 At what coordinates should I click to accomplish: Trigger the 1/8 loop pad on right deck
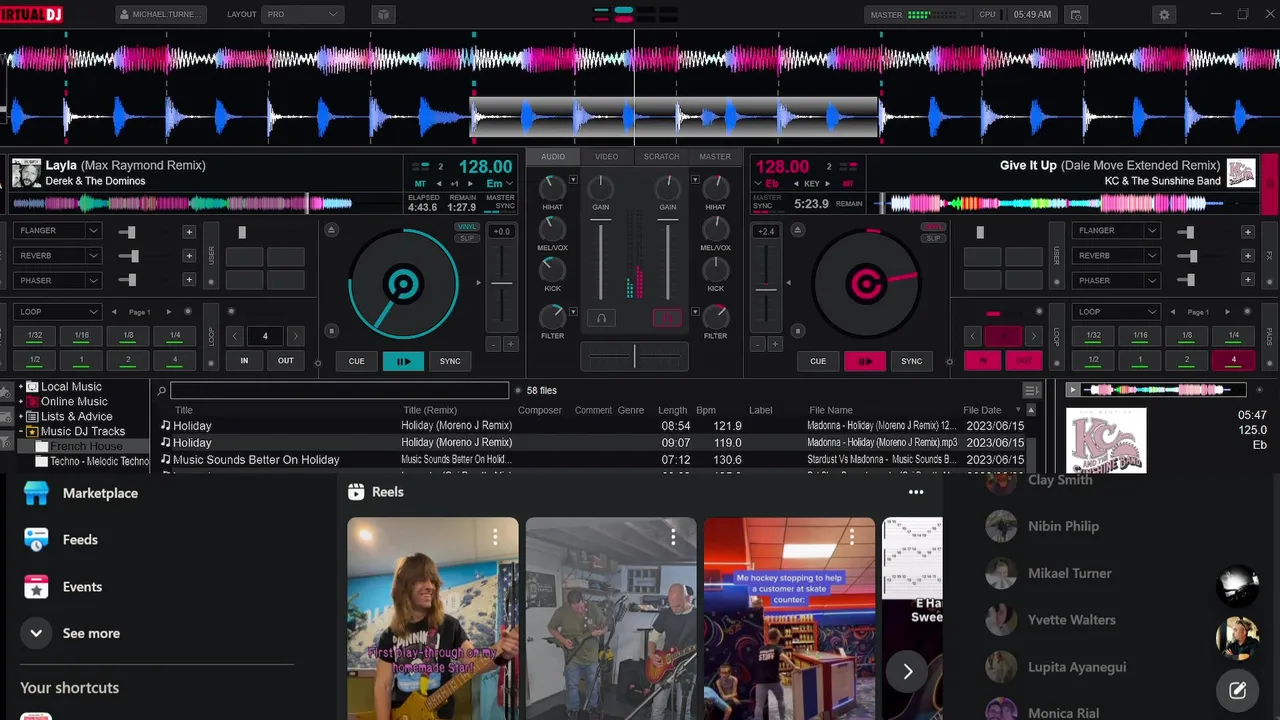click(1187, 336)
